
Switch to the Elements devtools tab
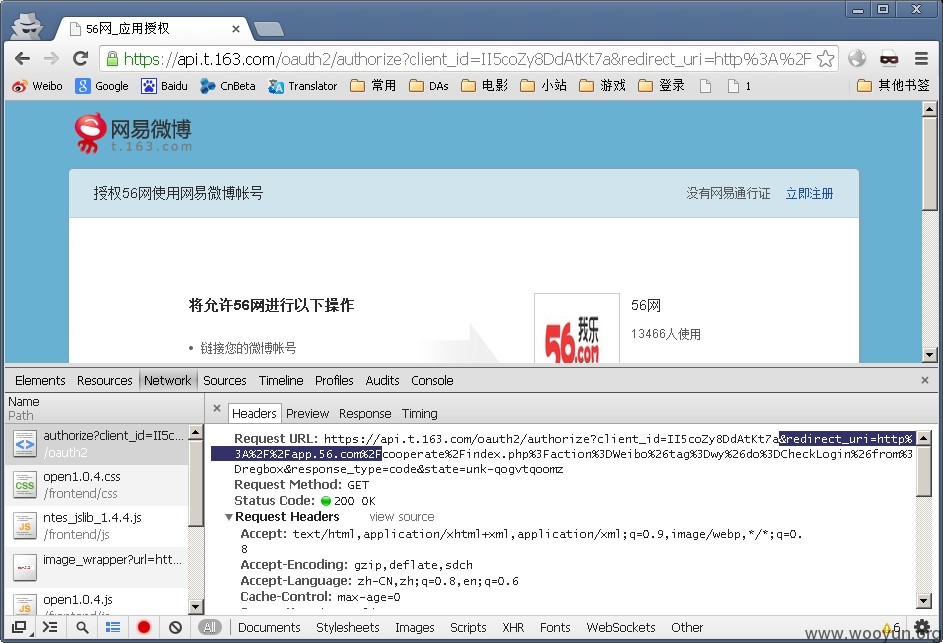40,380
